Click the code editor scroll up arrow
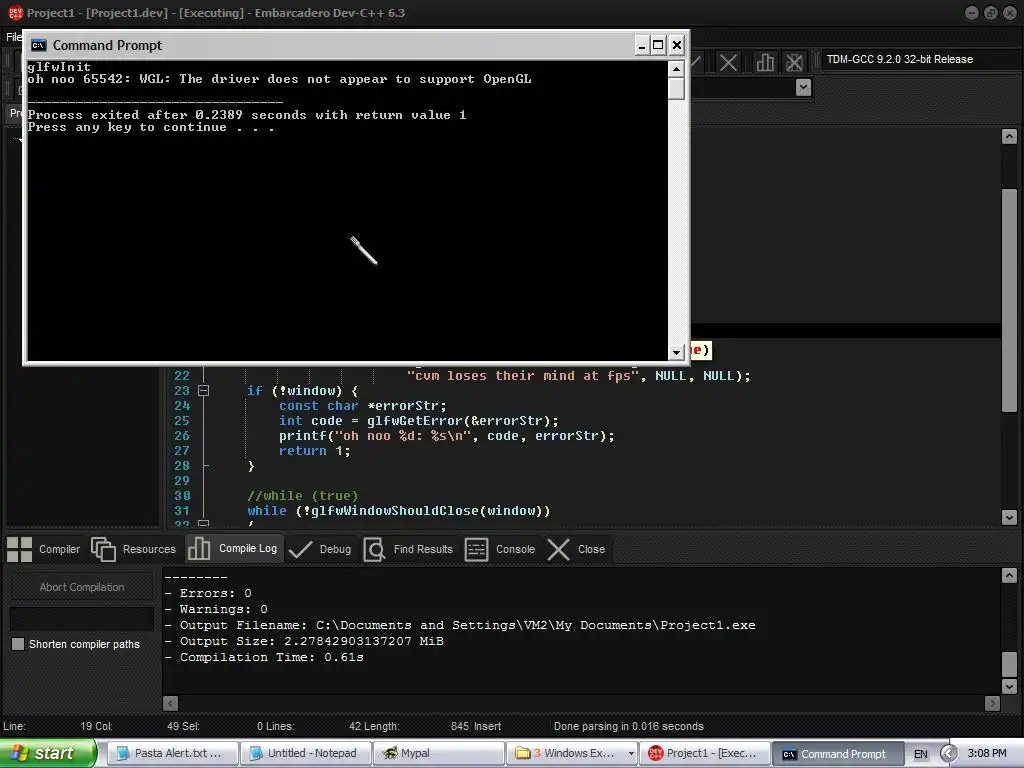This screenshot has width=1024, height=768. coord(1009,136)
